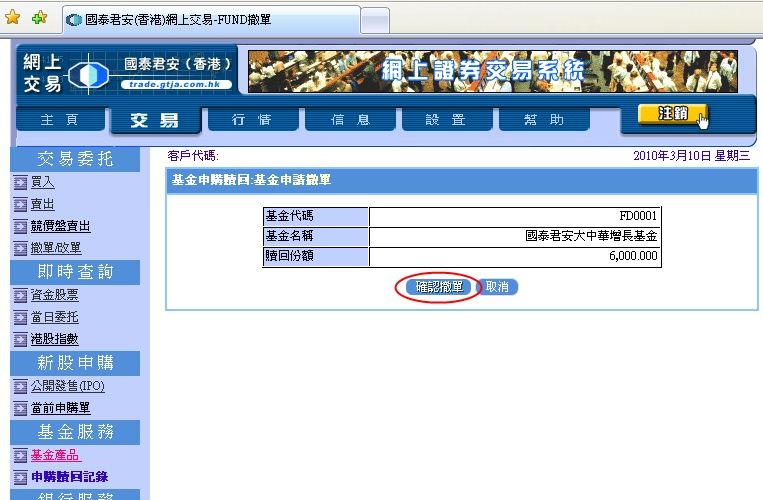Click the arrow icon beside 公開發售(IPO)
This screenshot has height=500, width=763.
(x=20, y=387)
